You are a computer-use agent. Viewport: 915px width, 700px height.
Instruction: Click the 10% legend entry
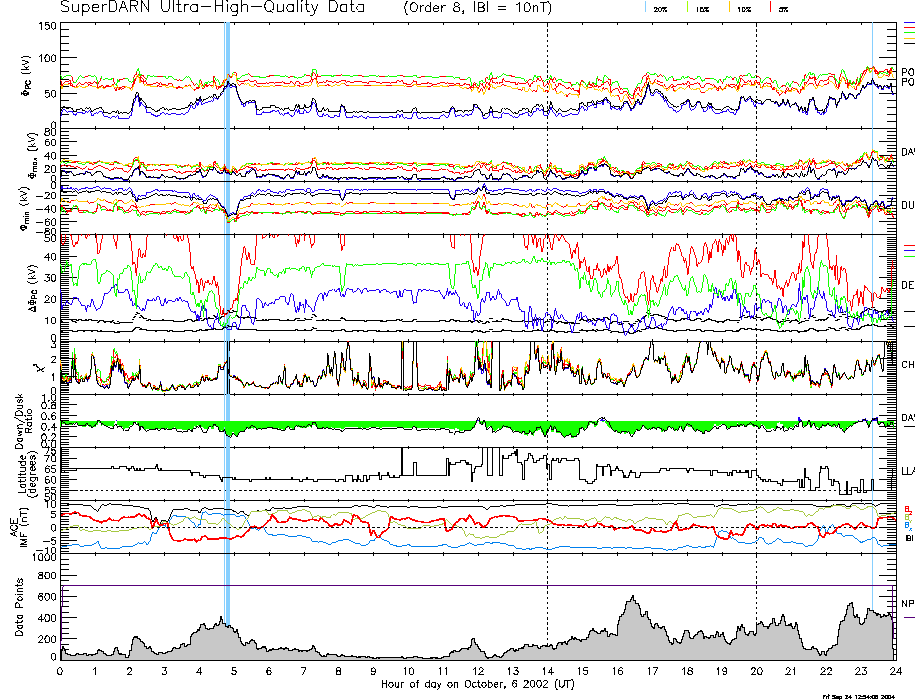742,8
